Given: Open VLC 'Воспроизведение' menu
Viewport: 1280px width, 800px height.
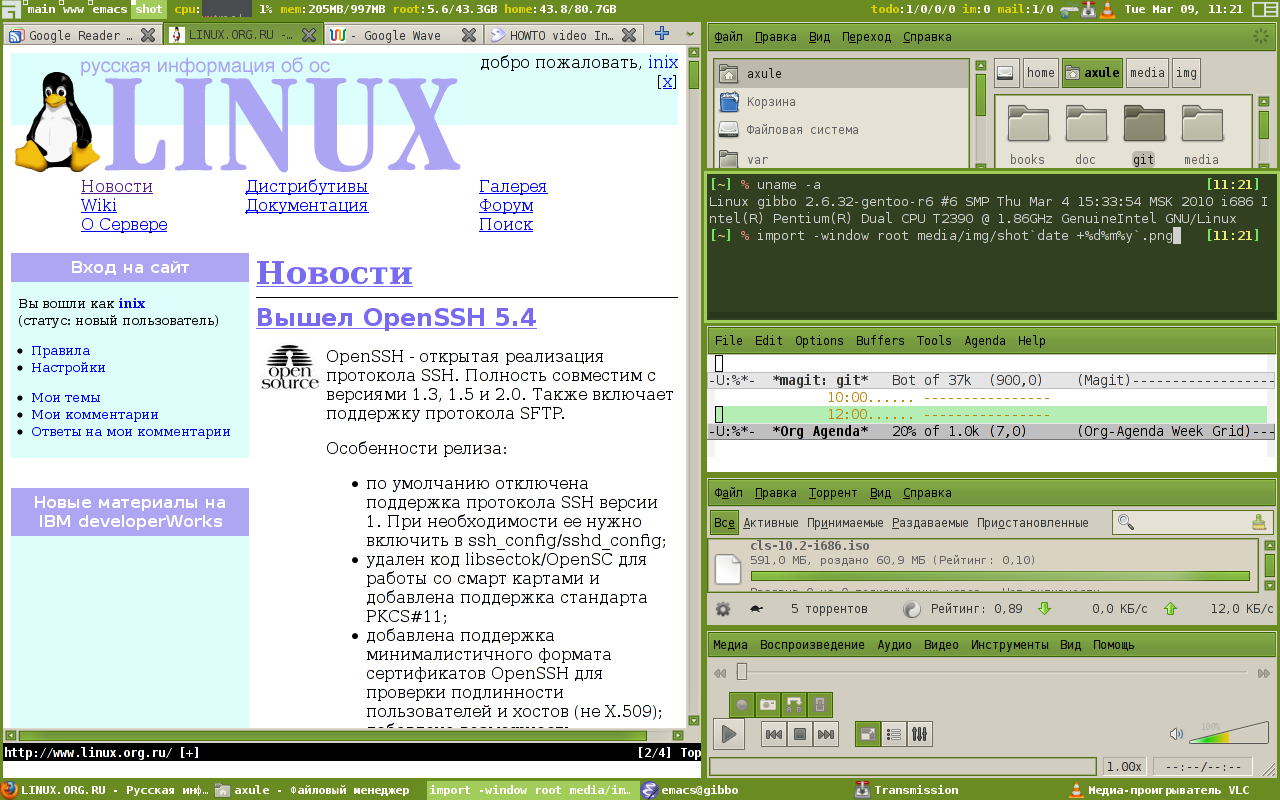Looking at the screenshot, I should [812, 645].
